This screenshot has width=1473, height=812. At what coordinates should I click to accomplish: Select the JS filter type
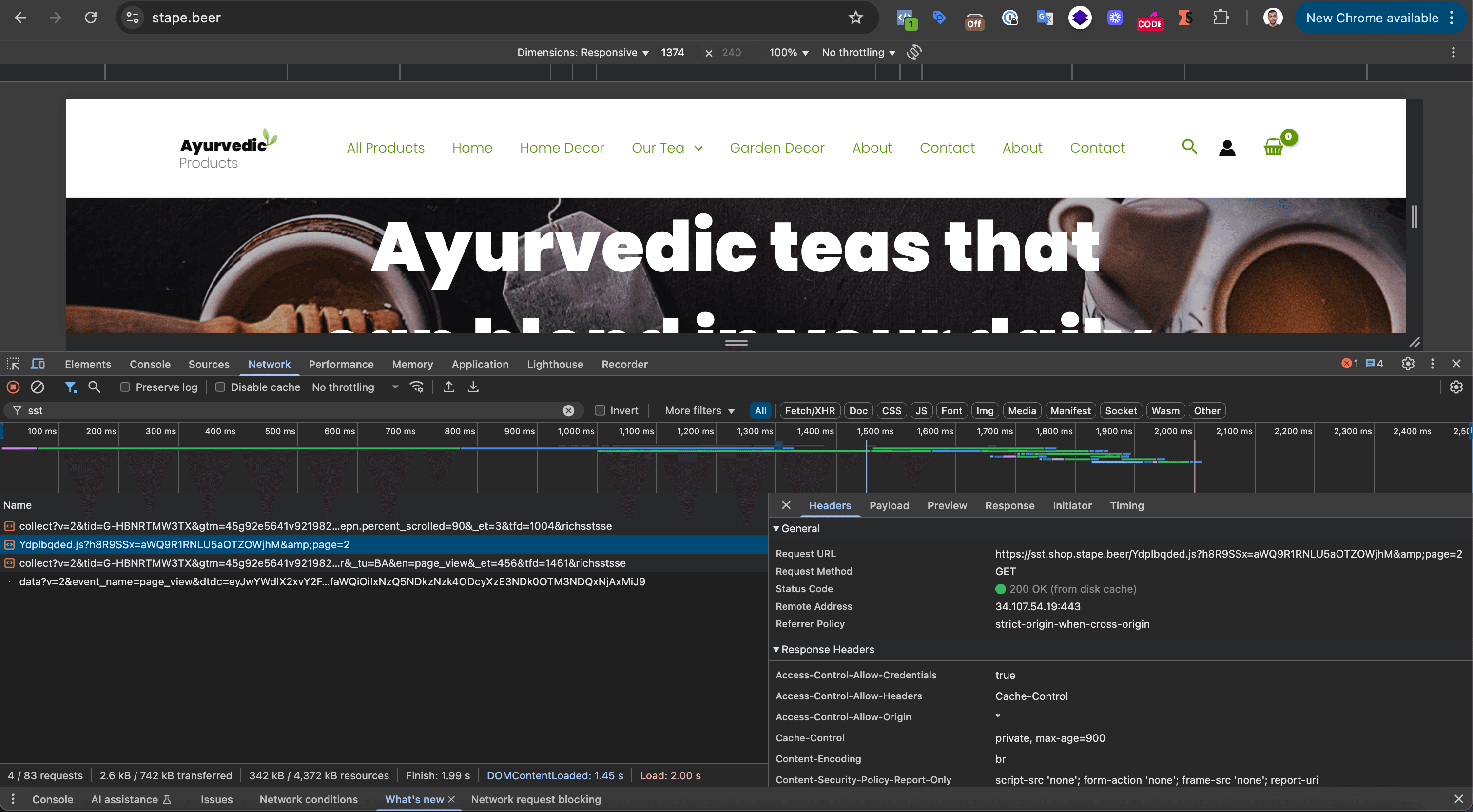[921, 410]
